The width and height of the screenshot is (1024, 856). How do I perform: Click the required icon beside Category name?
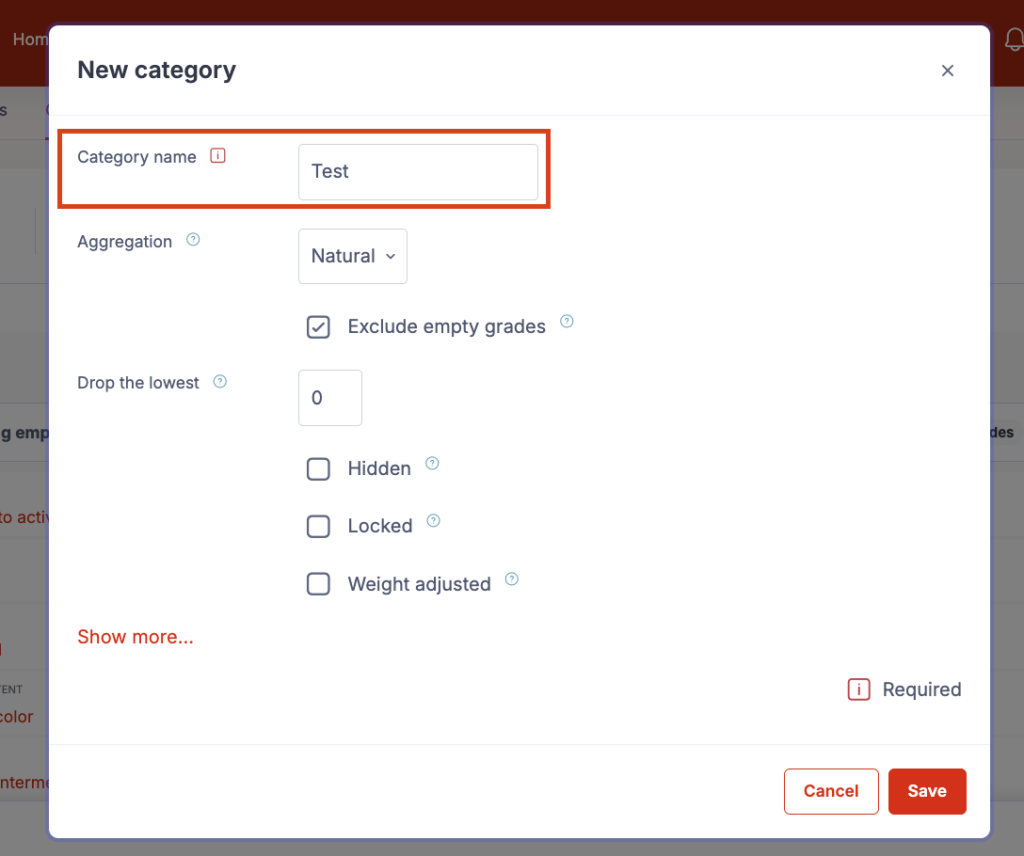pos(217,155)
